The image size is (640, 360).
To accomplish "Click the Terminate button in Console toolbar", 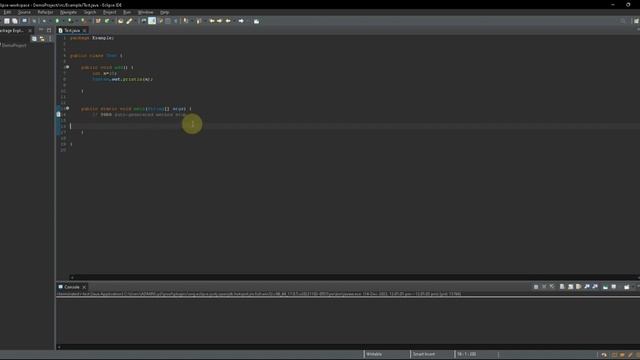I will click(536, 287).
